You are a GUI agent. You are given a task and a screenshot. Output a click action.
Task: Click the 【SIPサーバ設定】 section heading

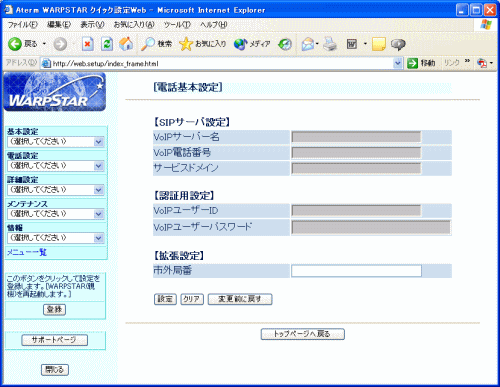192,122
